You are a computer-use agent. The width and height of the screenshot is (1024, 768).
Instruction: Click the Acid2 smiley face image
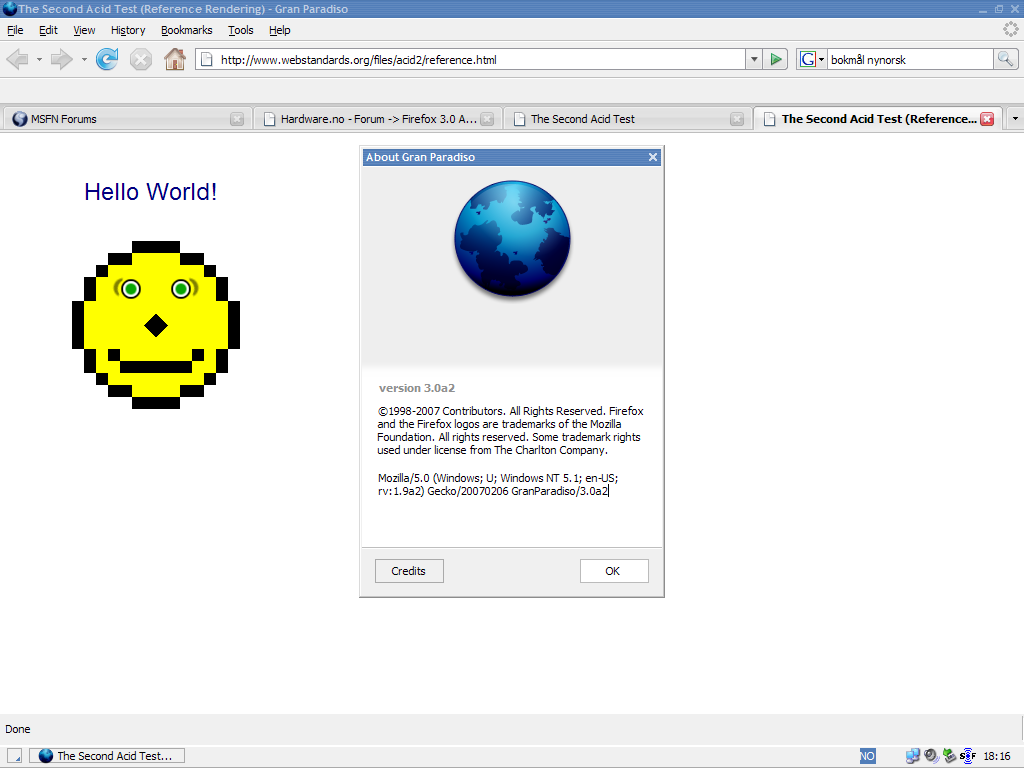[156, 325]
